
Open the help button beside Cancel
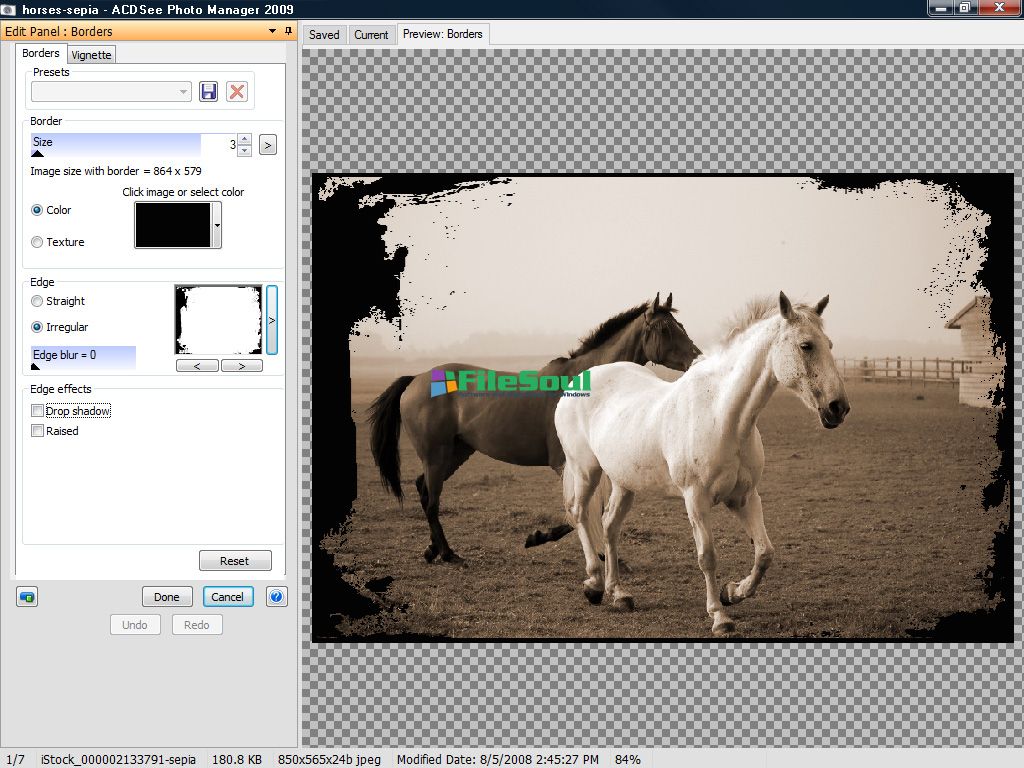[x=277, y=597]
